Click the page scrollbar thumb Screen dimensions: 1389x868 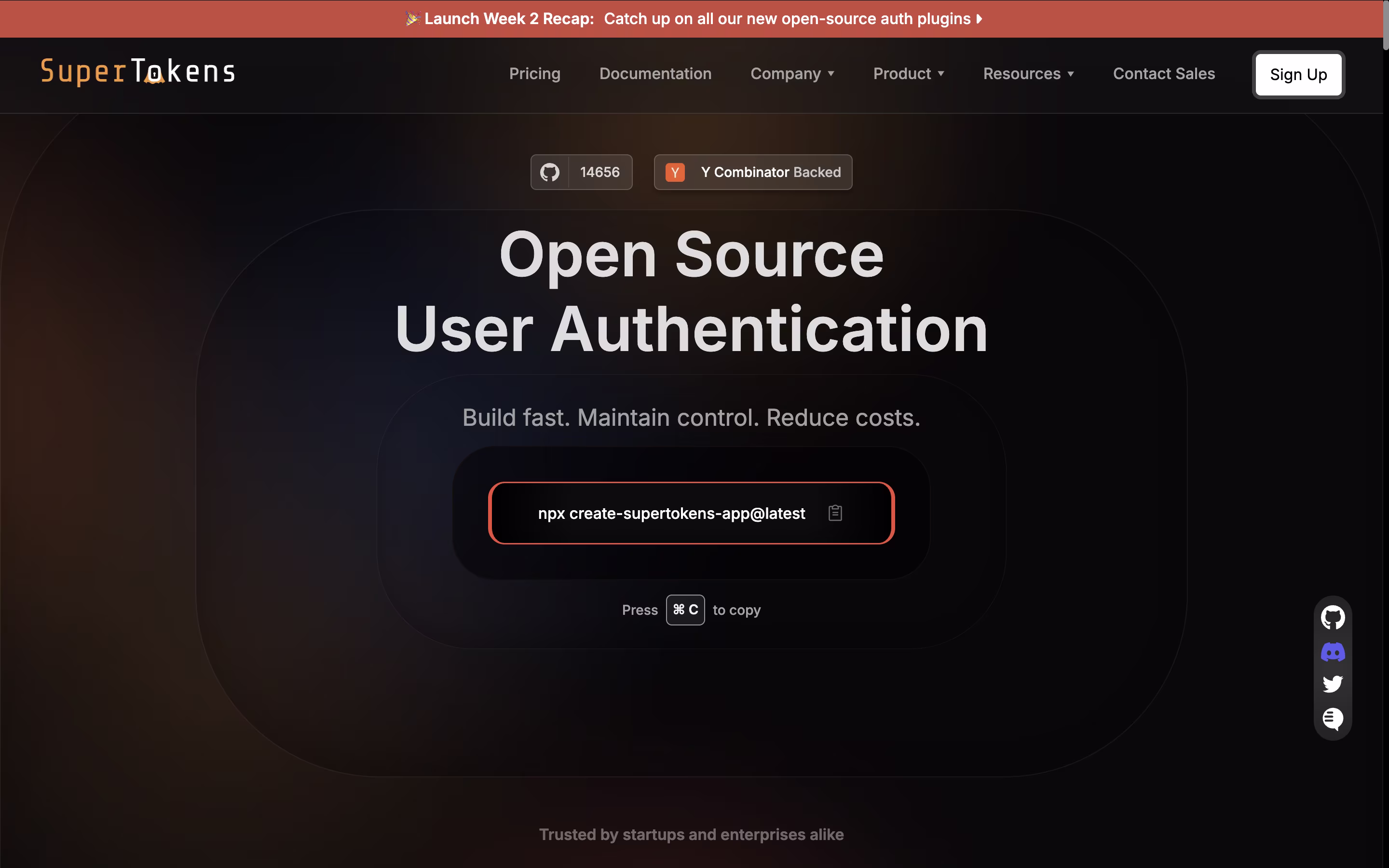(1385, 26)
